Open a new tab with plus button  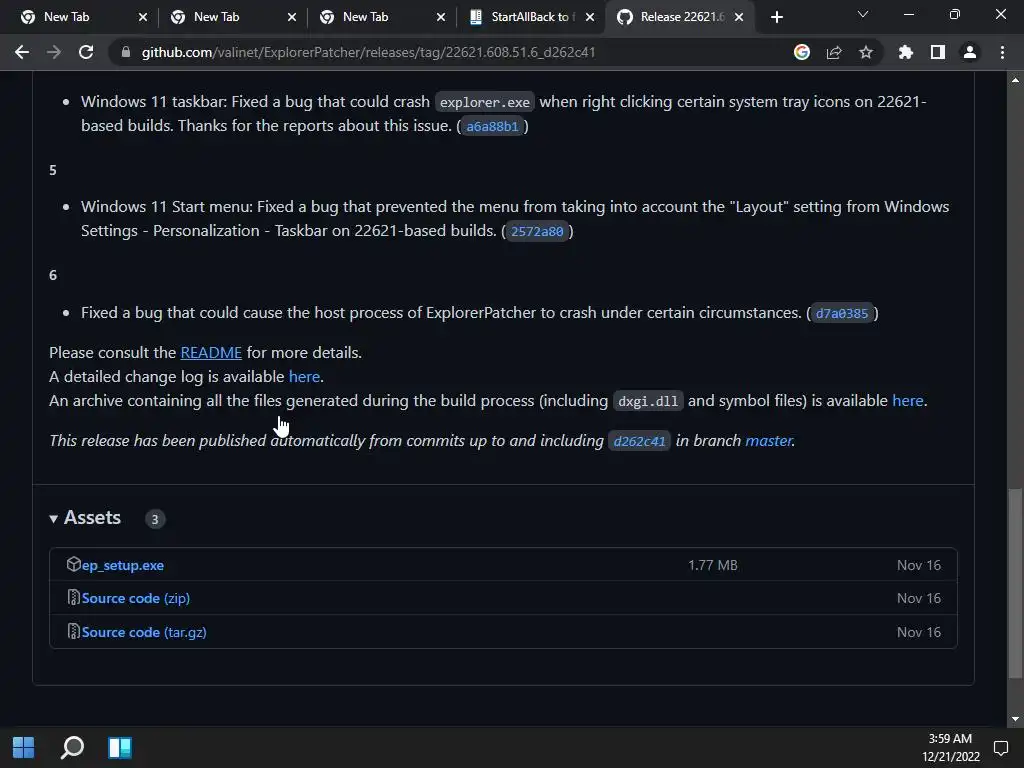click(776, 17)
